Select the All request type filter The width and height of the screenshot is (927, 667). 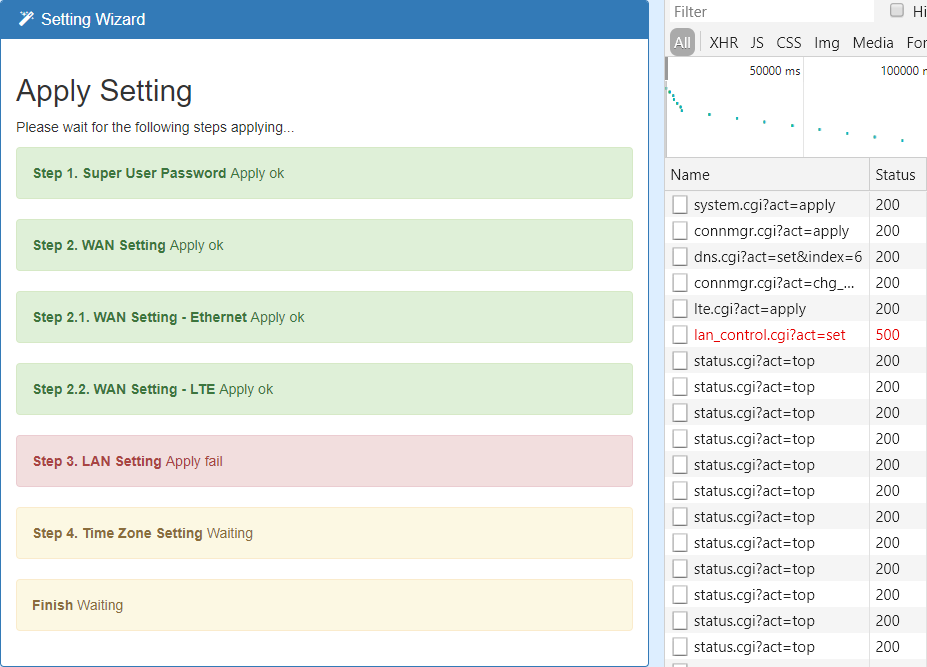(682, 43)
